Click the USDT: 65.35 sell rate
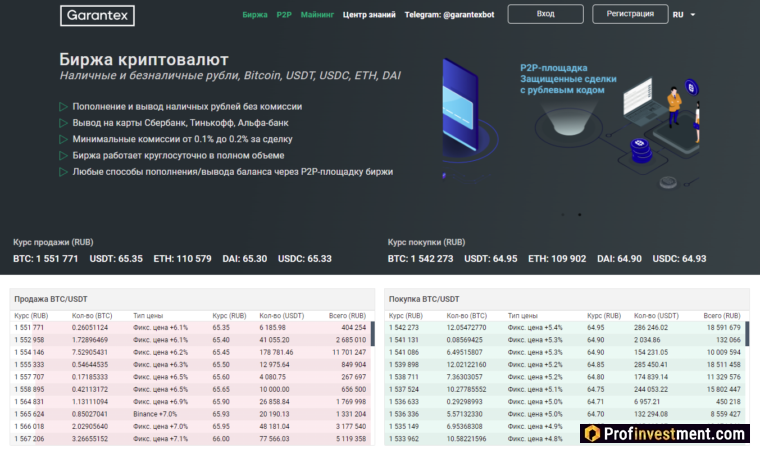Image resolution: width=760 pixels, height=453 pixels. pos(116,259)
